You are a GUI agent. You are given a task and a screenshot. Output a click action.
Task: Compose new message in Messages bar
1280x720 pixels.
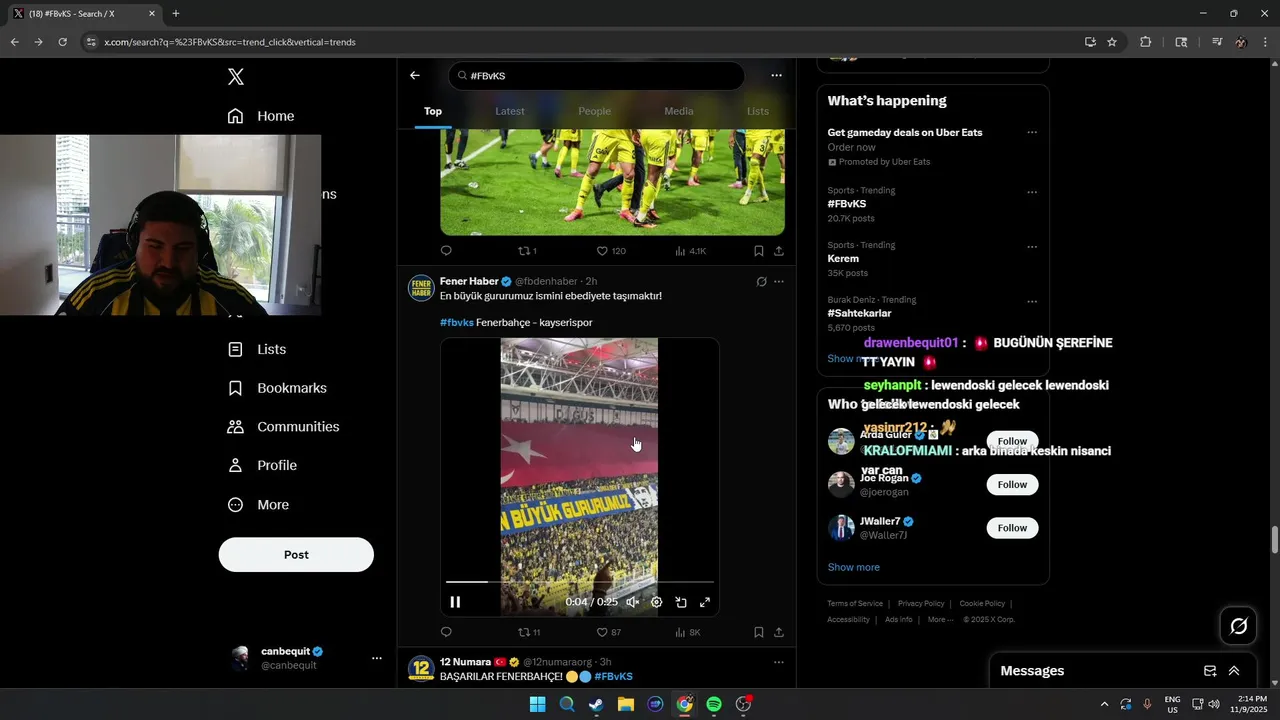1210,671
